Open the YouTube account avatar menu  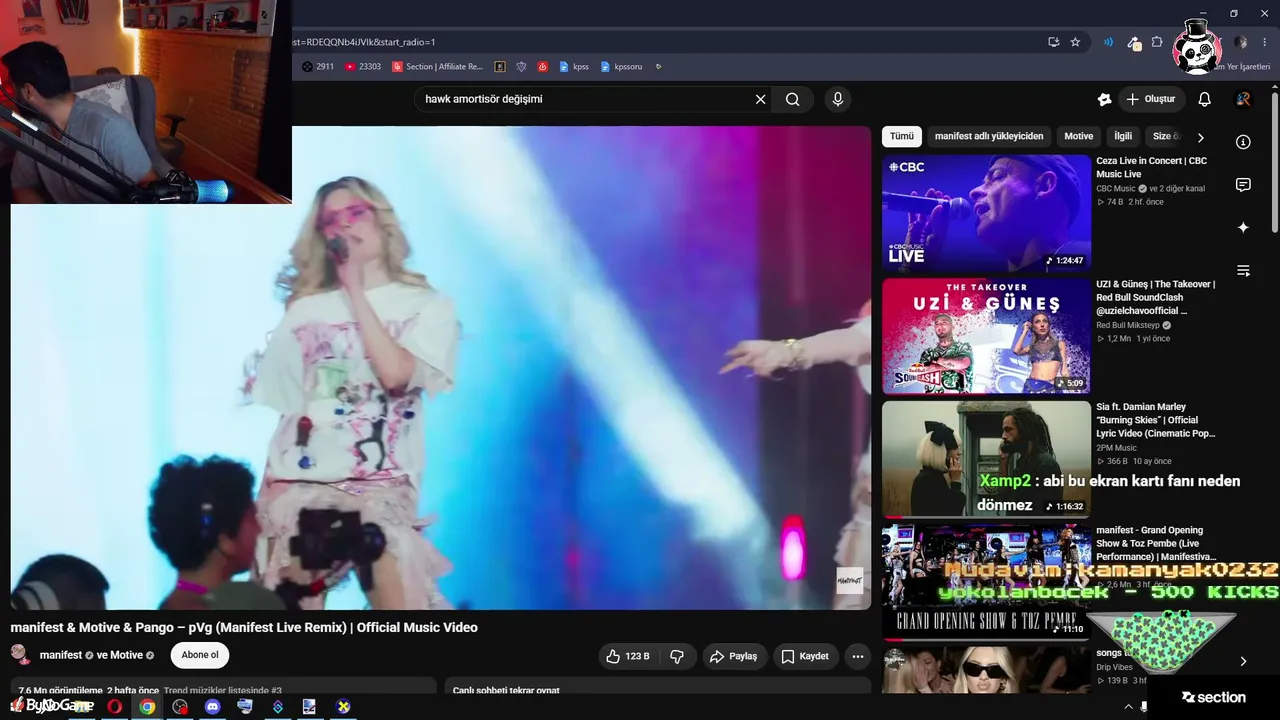pos(1243,99)
